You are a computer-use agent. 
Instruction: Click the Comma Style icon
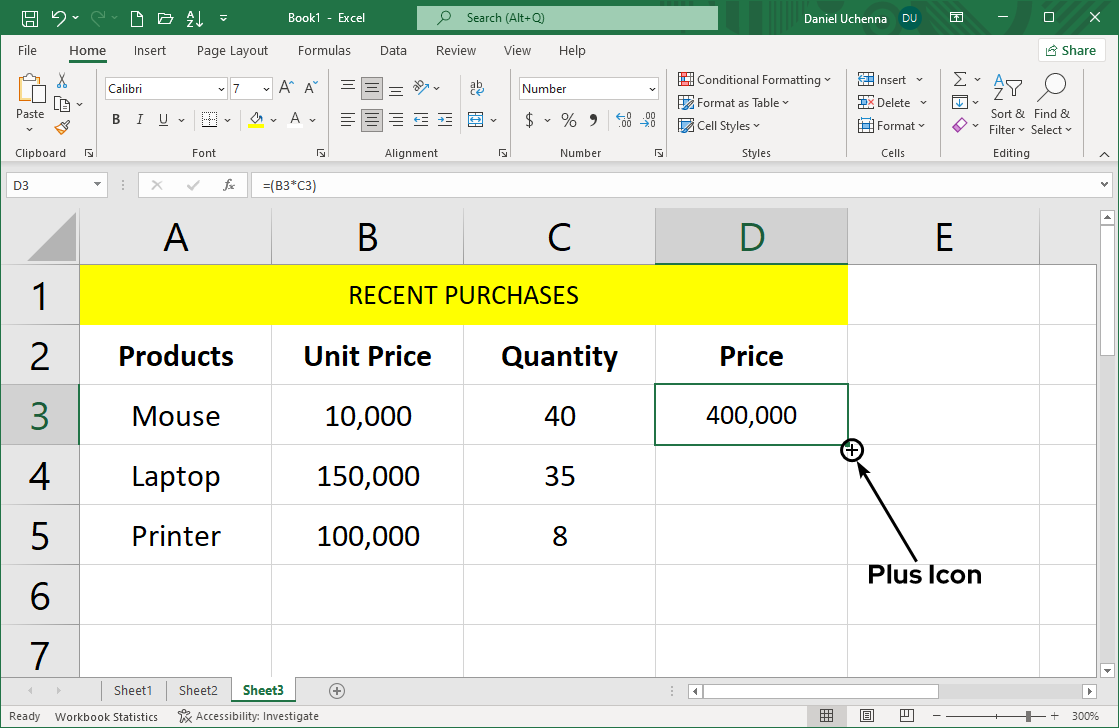pos(593,119)
